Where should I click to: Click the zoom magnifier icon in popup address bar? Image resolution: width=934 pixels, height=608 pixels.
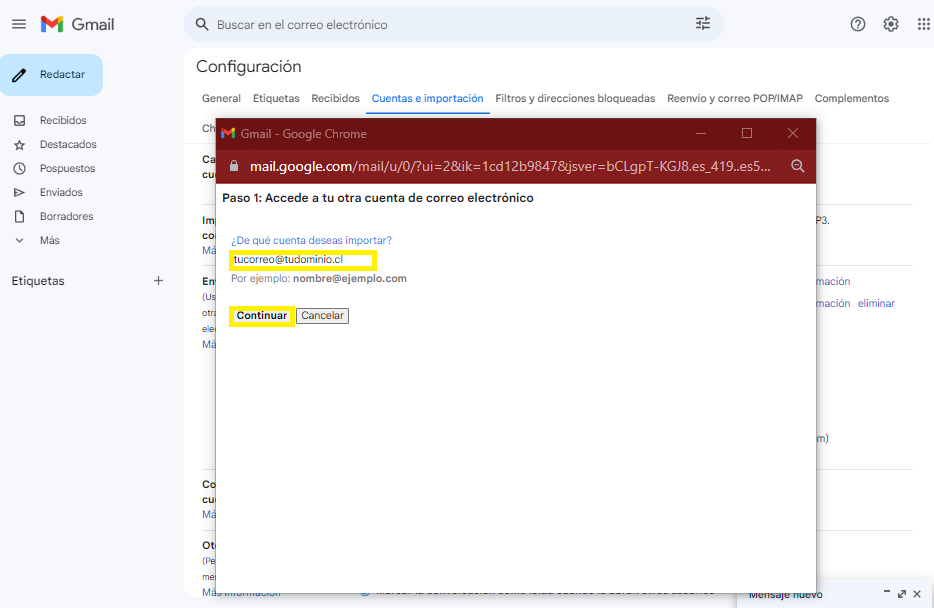click(x=798, y=166)
